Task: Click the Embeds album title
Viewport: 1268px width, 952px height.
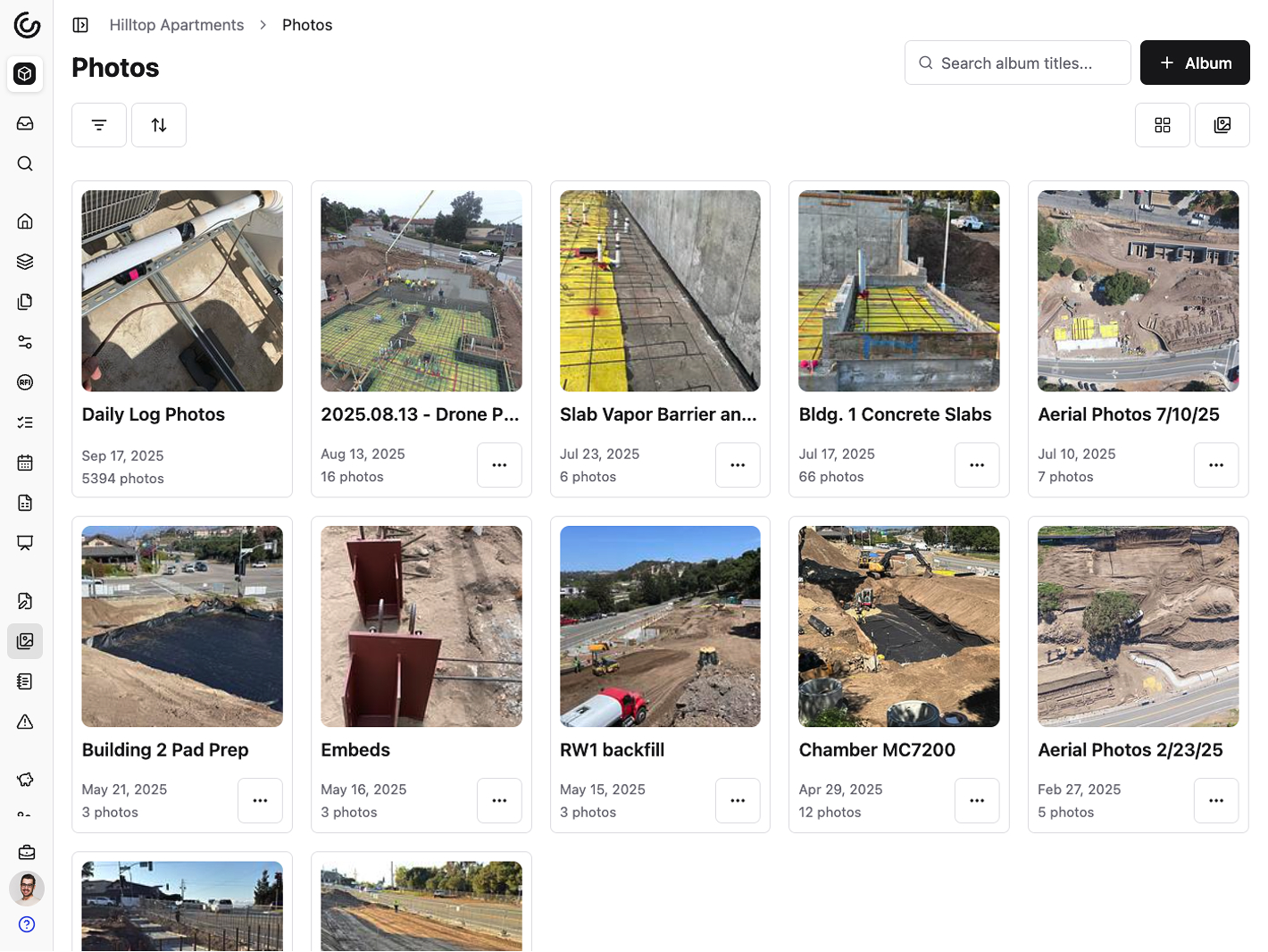Action: point(355,750)
